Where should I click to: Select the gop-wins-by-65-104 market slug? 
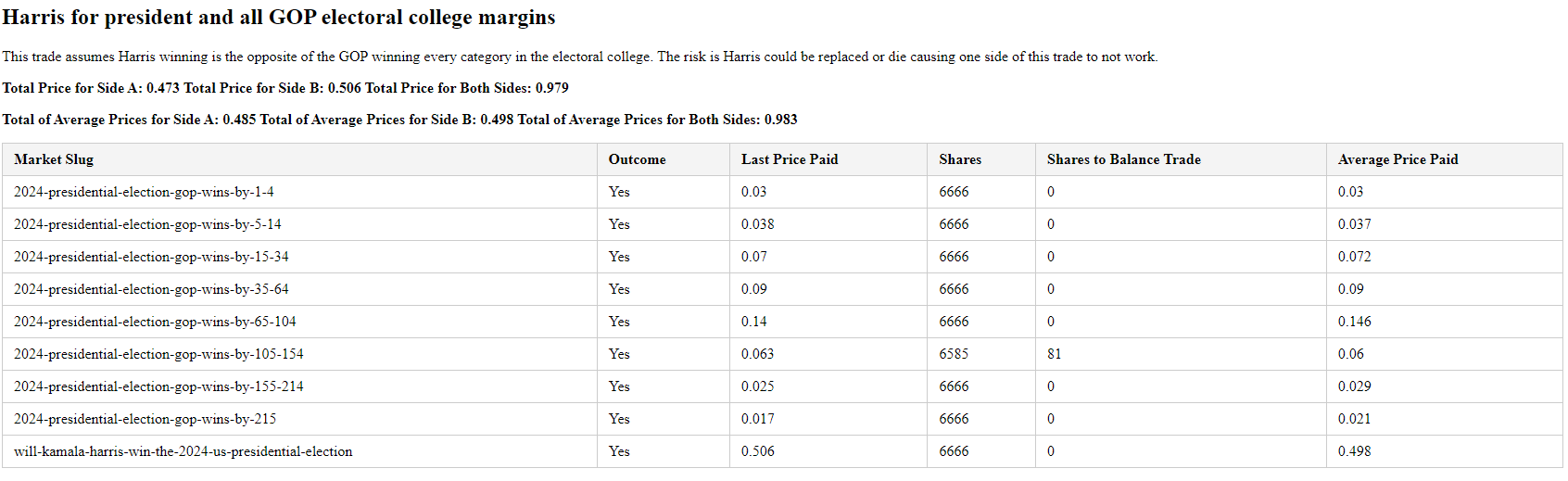pyautogui.click(x=155, y=322)
